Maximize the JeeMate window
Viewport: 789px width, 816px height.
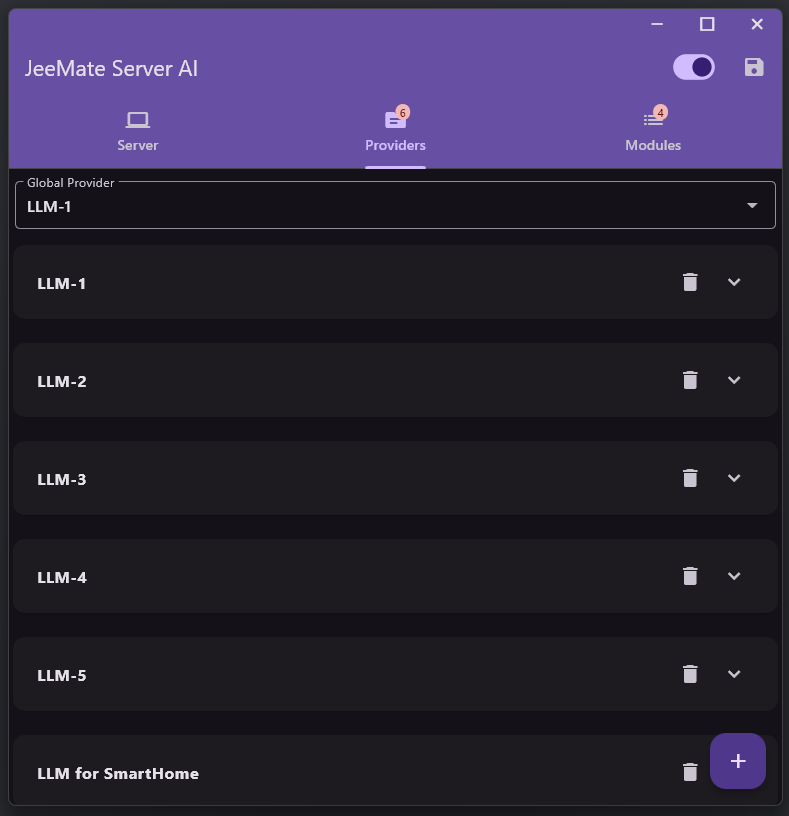(707, 24)
